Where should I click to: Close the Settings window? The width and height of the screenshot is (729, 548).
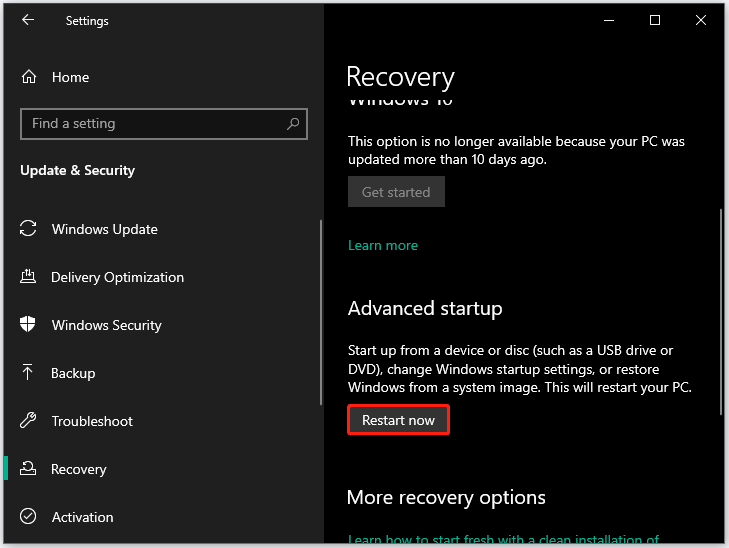701,20
